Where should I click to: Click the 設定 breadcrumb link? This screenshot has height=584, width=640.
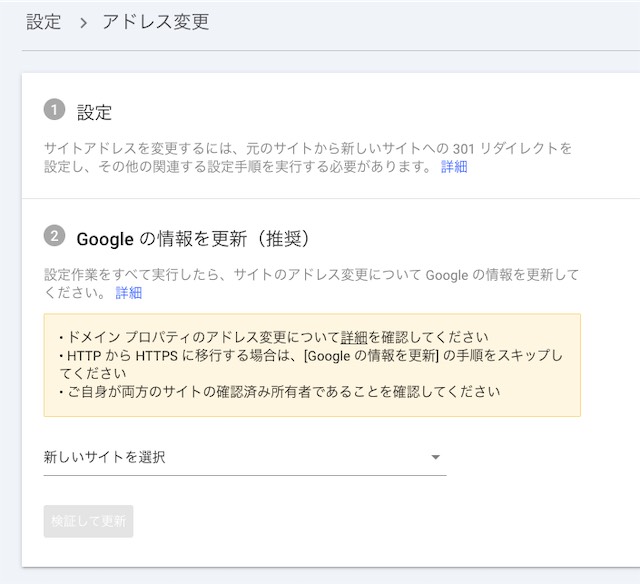pos(44,22)
